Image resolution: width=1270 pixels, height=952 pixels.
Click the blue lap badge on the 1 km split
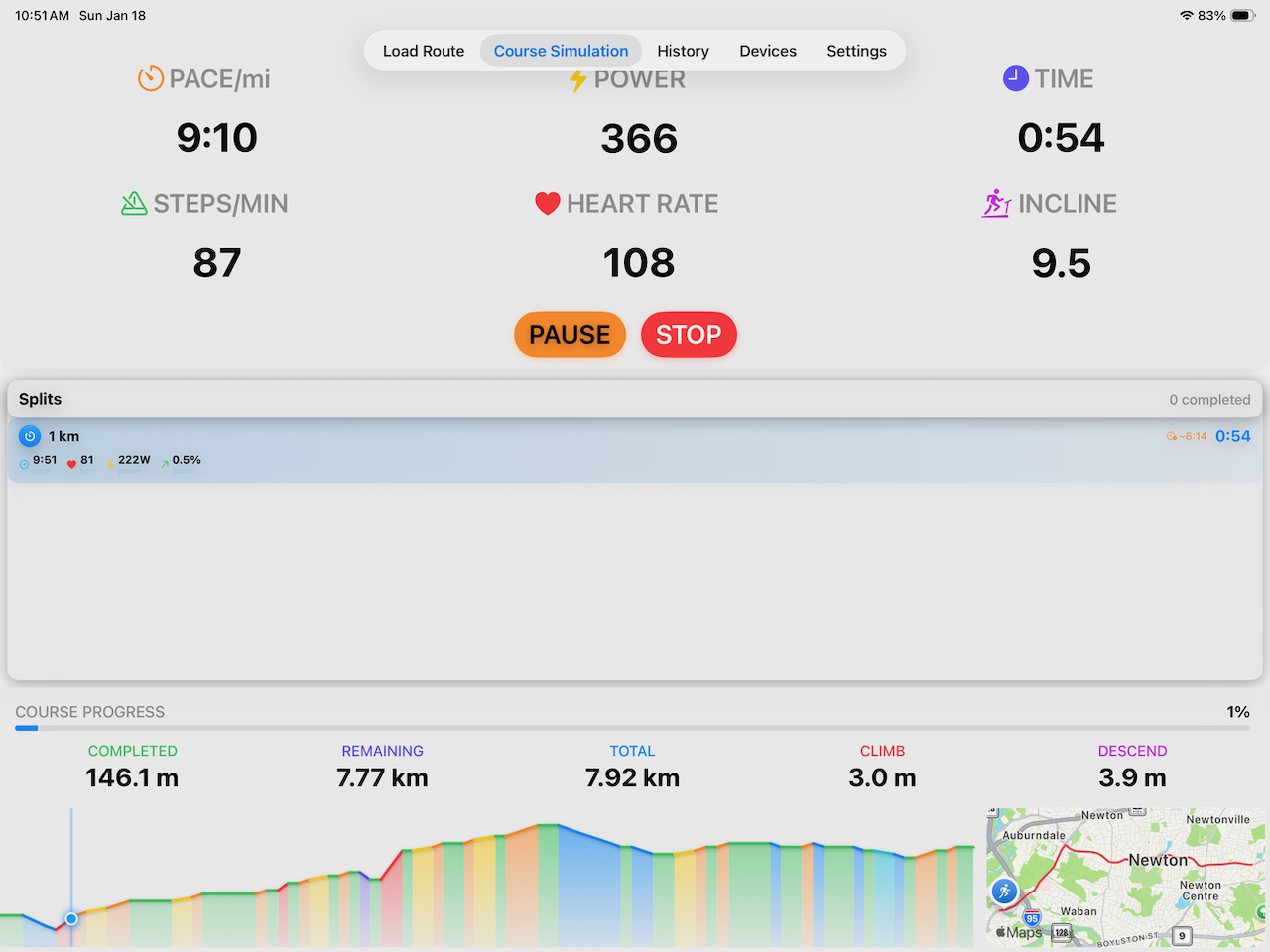pos(30,436)
